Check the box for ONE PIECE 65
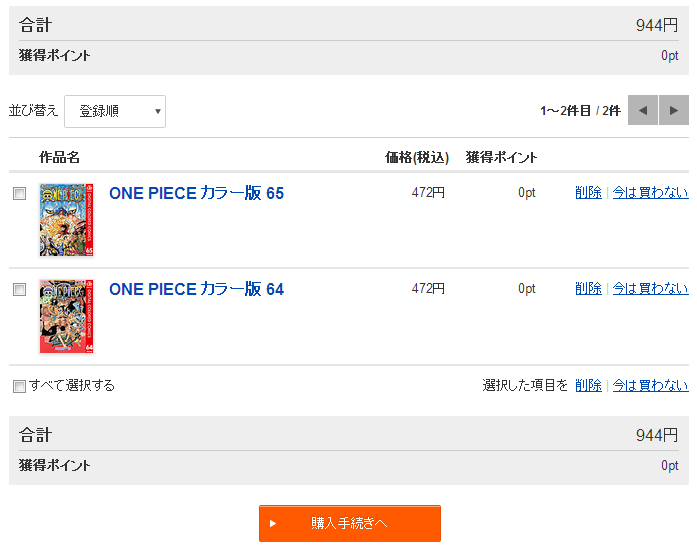This screenshot has width=697, height=550. pyautogui.click(x=20, y=193)
